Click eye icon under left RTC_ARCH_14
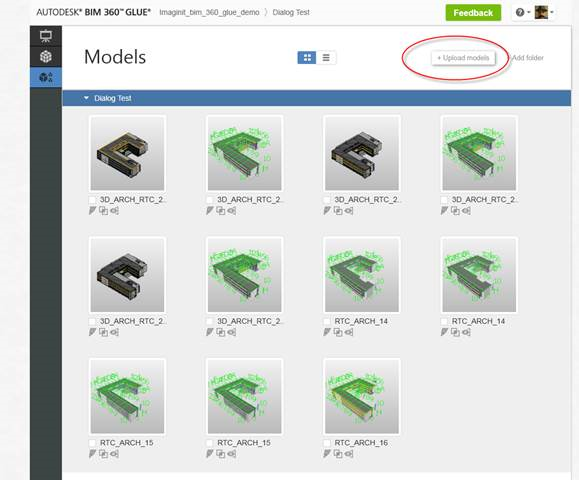The image size is (579, 480). (x=349, y=333)
